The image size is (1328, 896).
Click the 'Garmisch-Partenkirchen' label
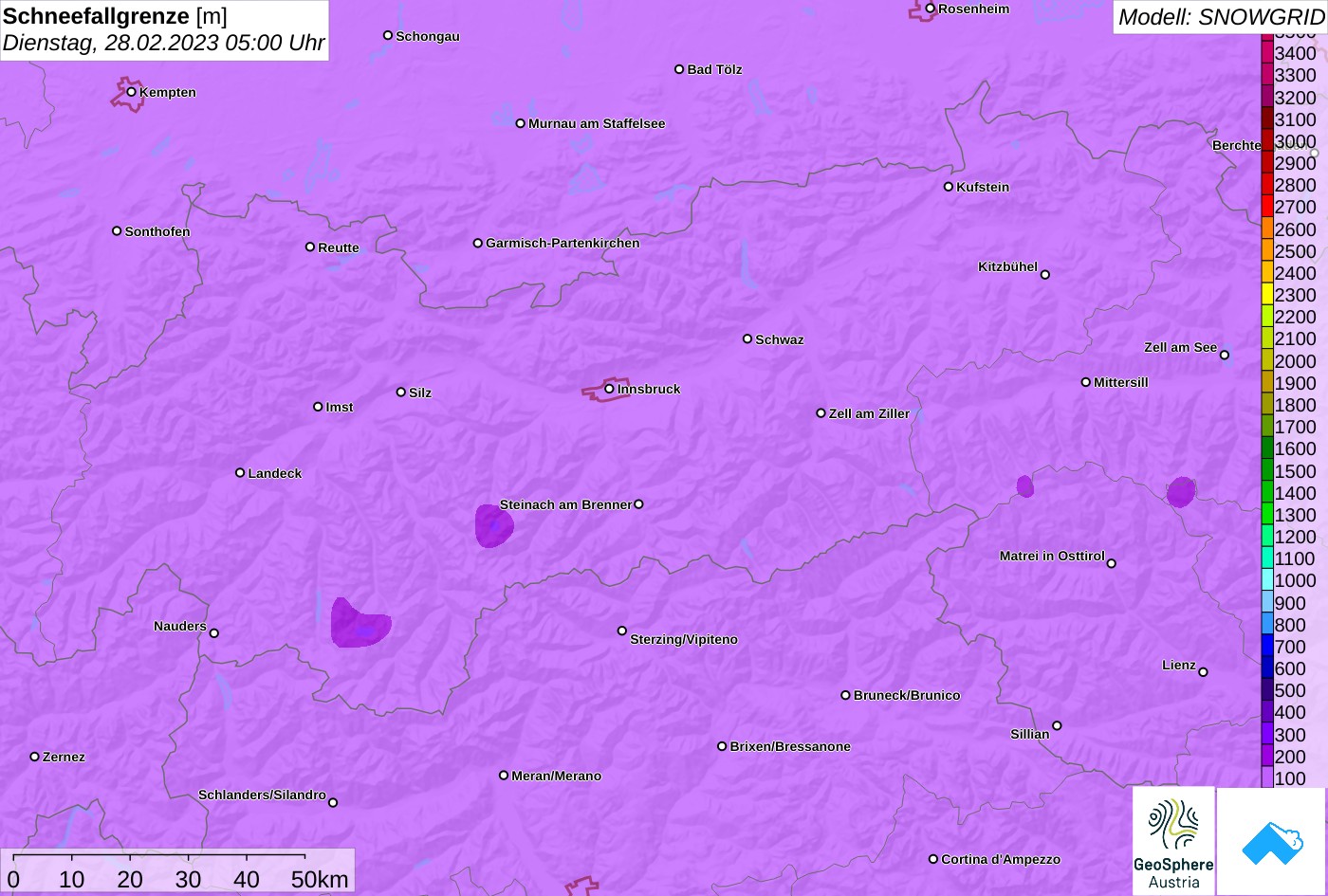click(x=563, y=243)
